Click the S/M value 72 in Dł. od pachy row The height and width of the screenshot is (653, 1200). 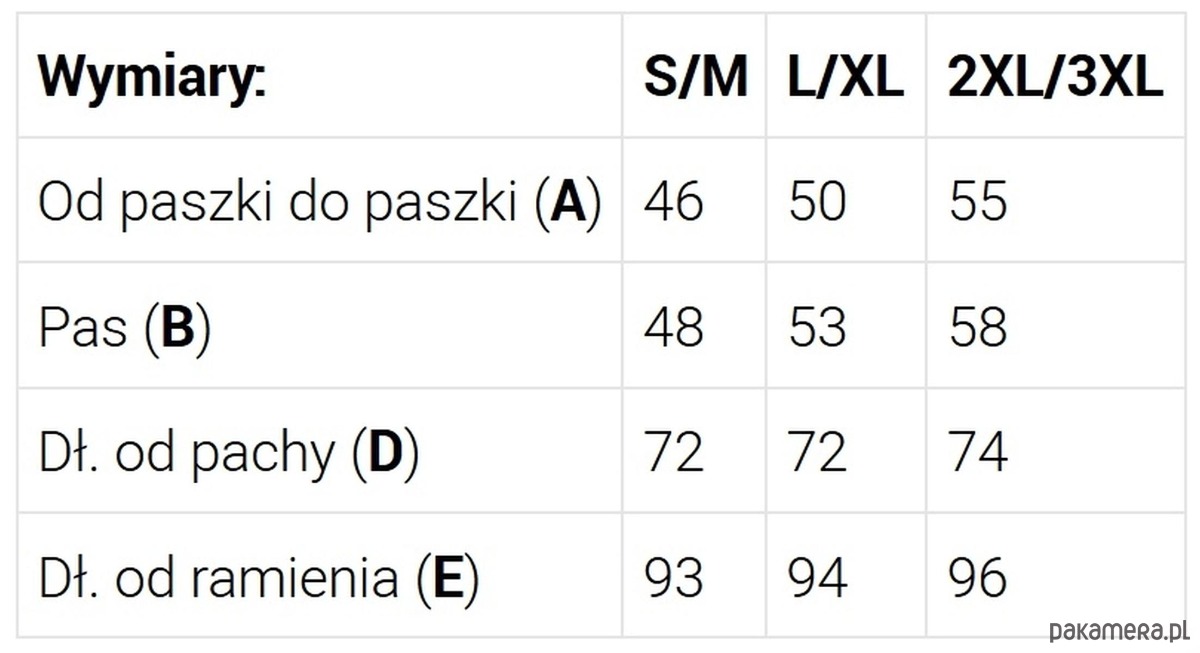click(674, 453)
